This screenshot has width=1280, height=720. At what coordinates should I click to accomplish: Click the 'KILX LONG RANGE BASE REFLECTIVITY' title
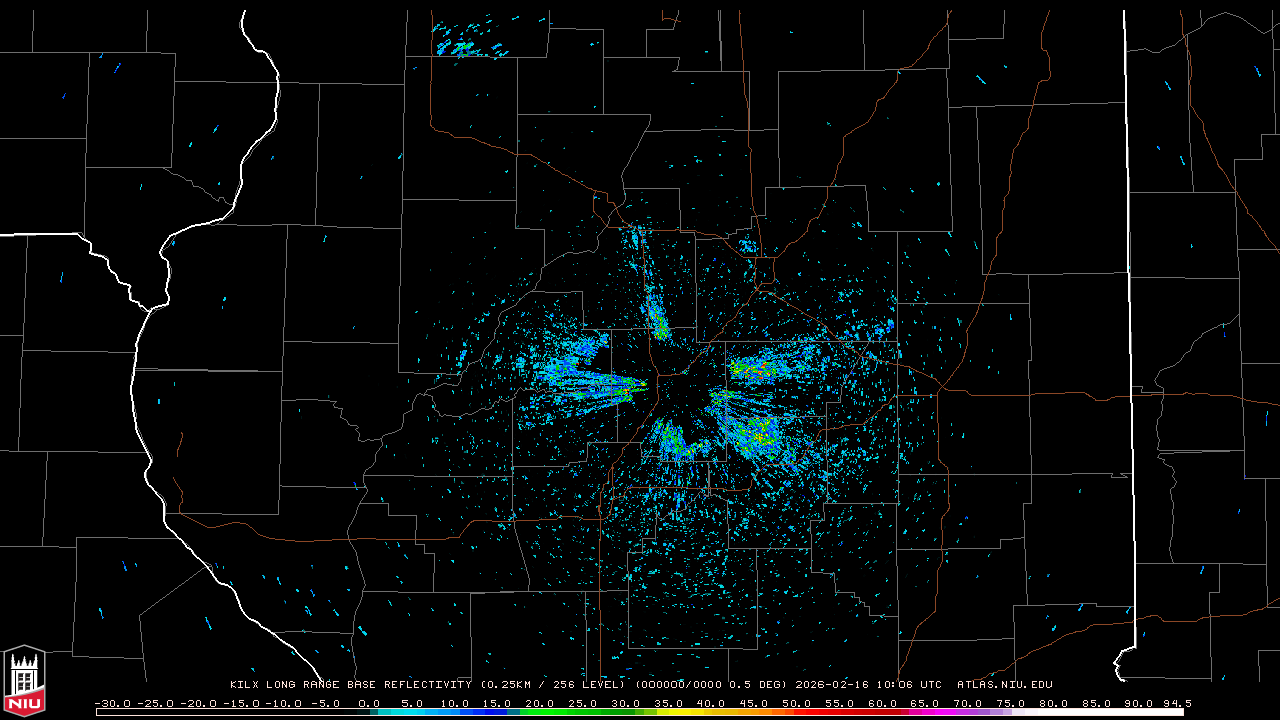351,684
